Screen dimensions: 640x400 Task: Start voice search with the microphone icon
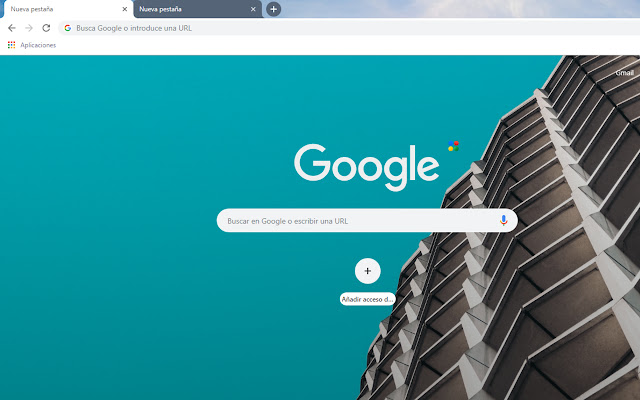tap(503, 220)
